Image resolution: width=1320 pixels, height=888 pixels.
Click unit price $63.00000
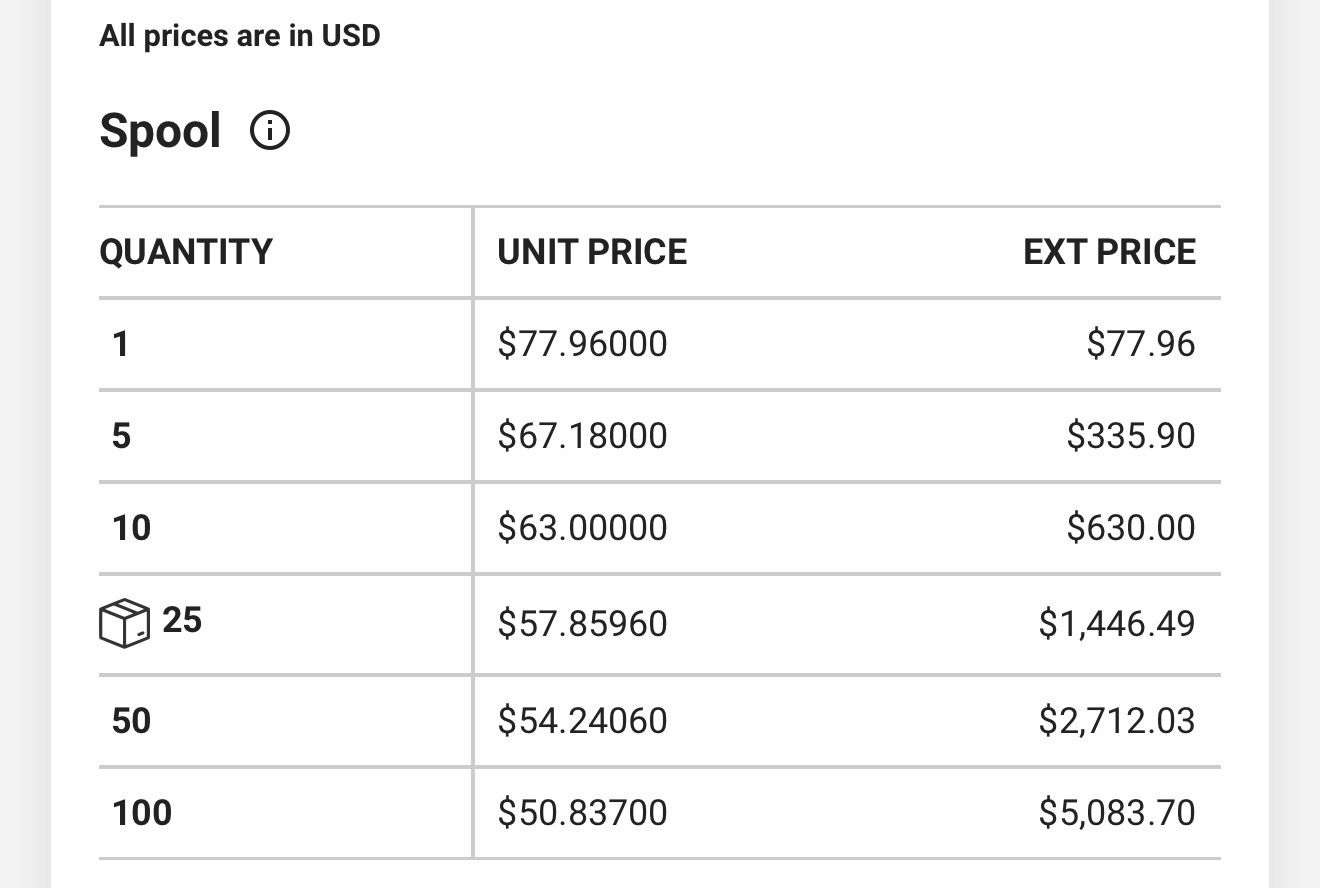point(582,527)
